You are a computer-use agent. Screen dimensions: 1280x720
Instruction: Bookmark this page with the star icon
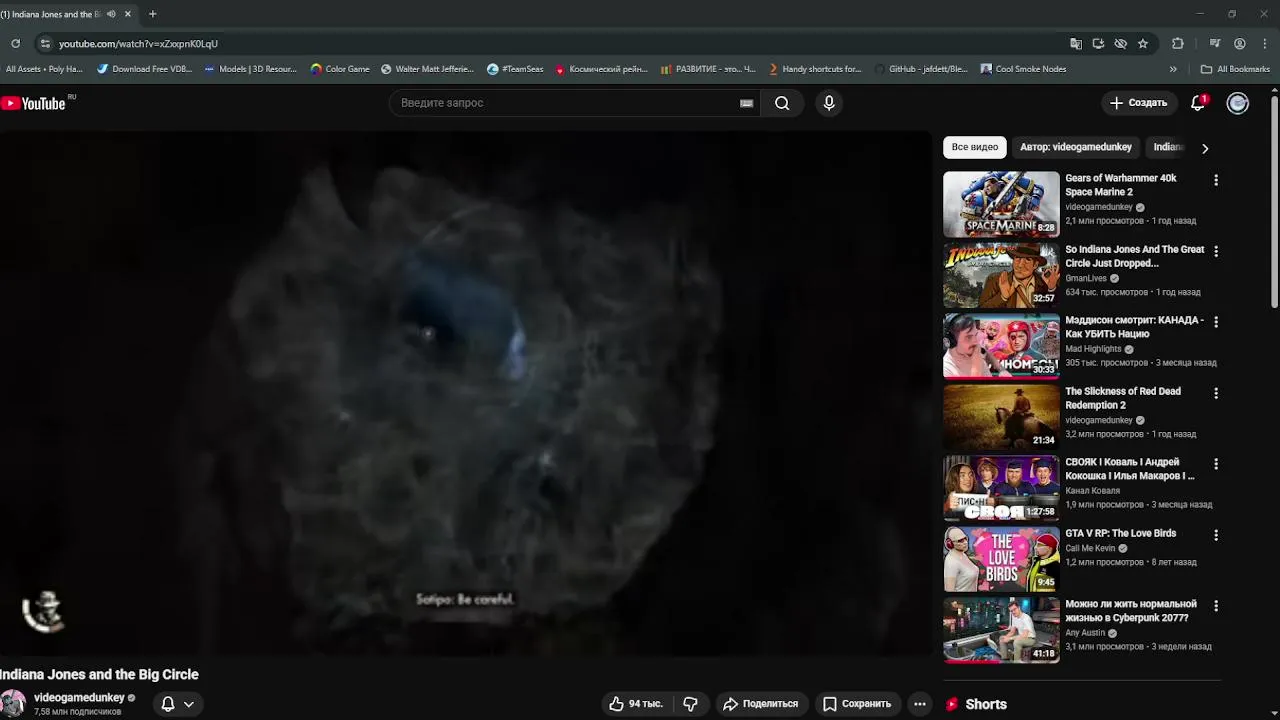[1143, 44]
